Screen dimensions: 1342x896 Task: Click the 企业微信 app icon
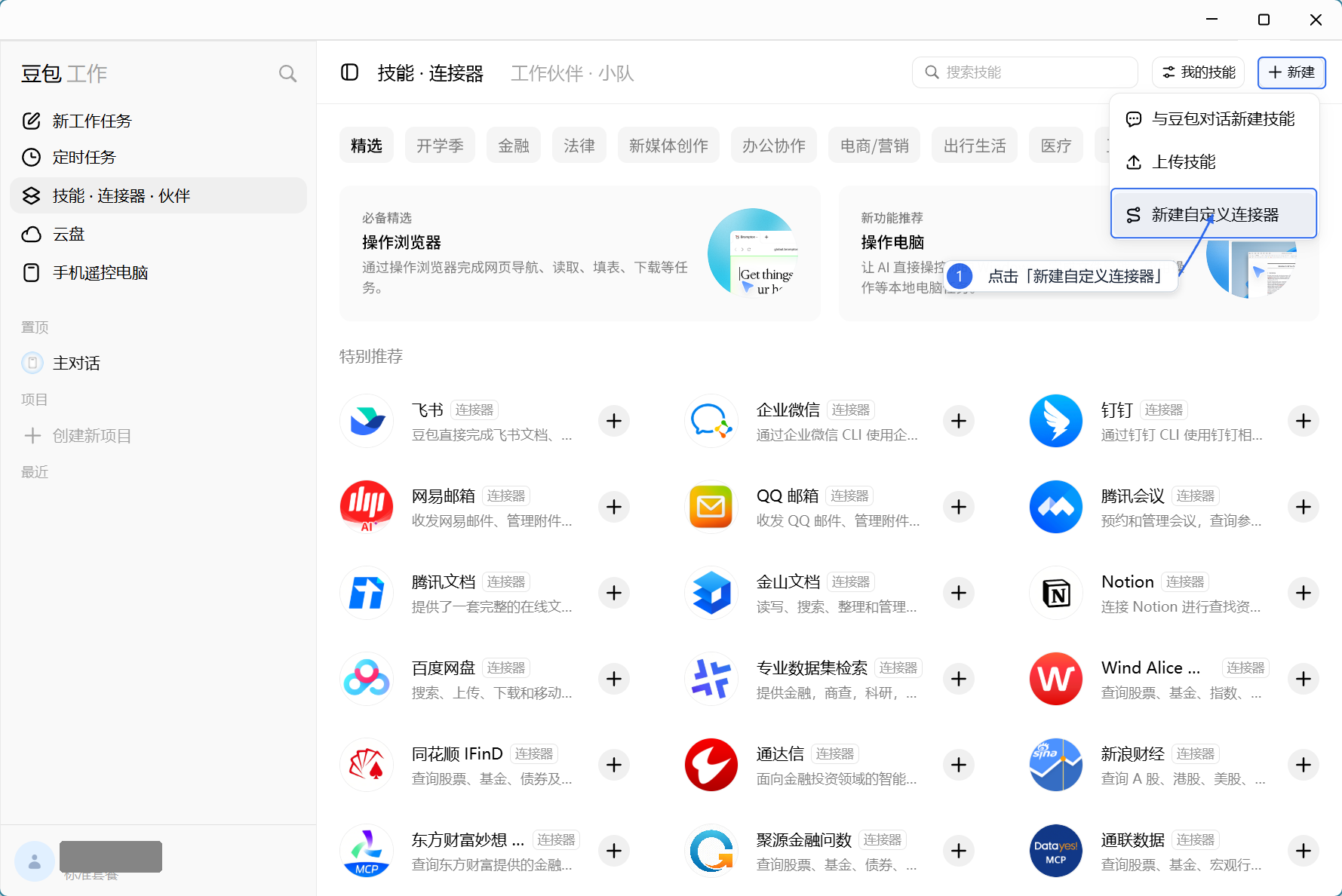click(x=711, y=421)
